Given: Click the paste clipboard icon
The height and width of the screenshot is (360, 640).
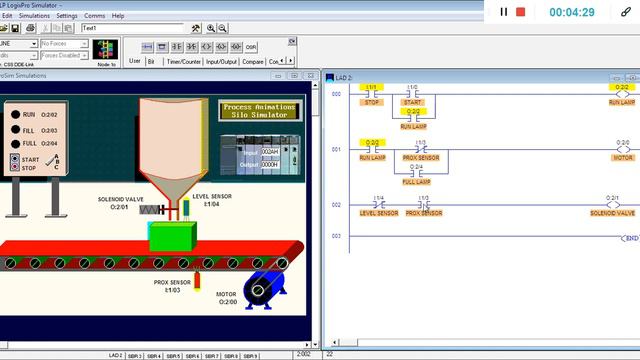Looking at the screenshot, I should 69,28.
